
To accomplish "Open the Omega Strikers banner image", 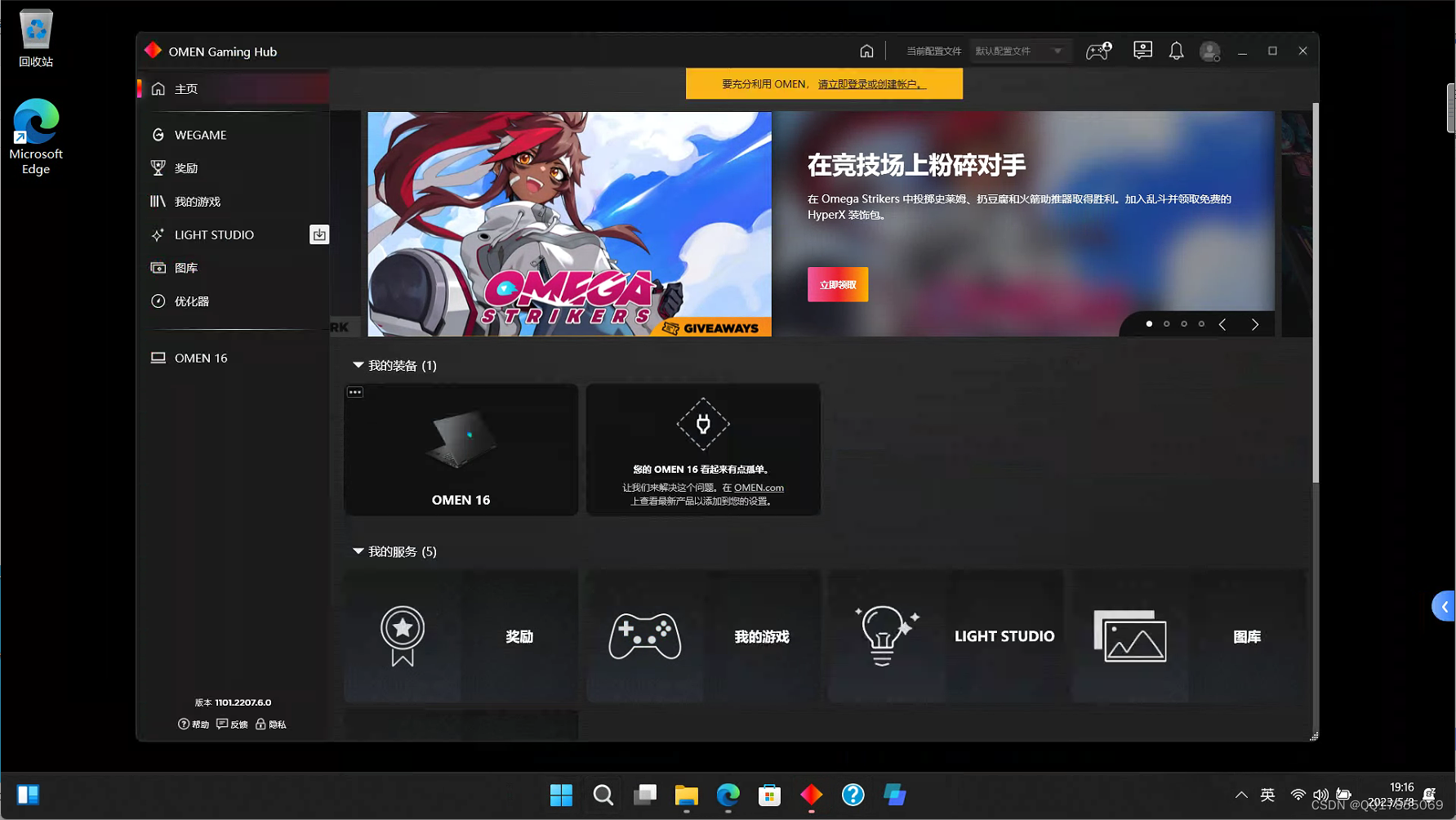I will (x=569, y=224).
